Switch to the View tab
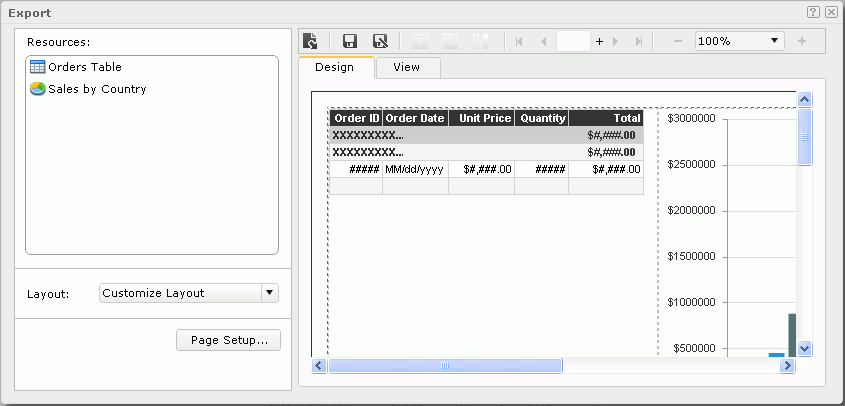This screenshot has height=406, width=845. pos(406,67)
